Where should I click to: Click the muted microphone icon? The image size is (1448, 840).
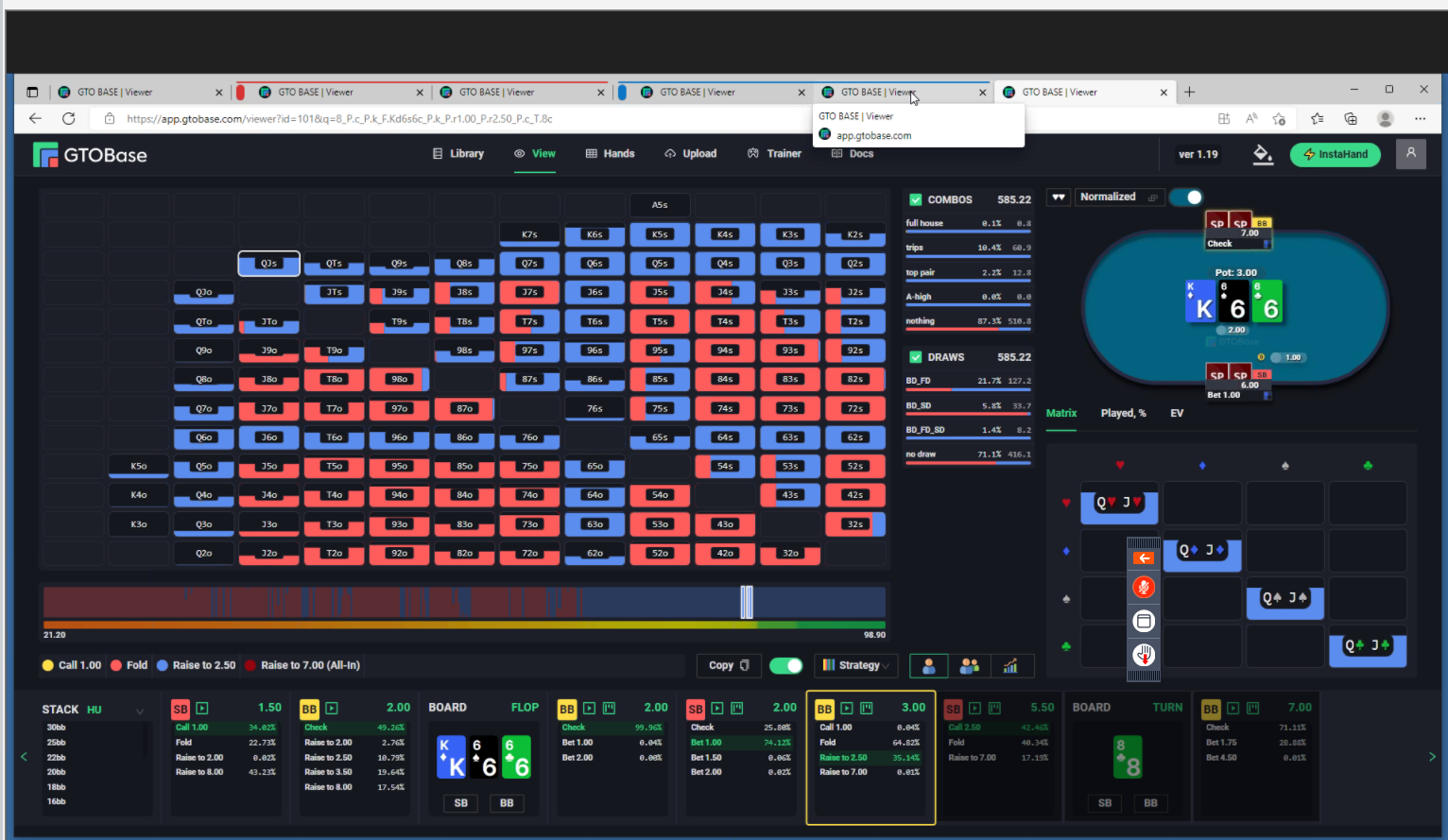coord(1144,588)
